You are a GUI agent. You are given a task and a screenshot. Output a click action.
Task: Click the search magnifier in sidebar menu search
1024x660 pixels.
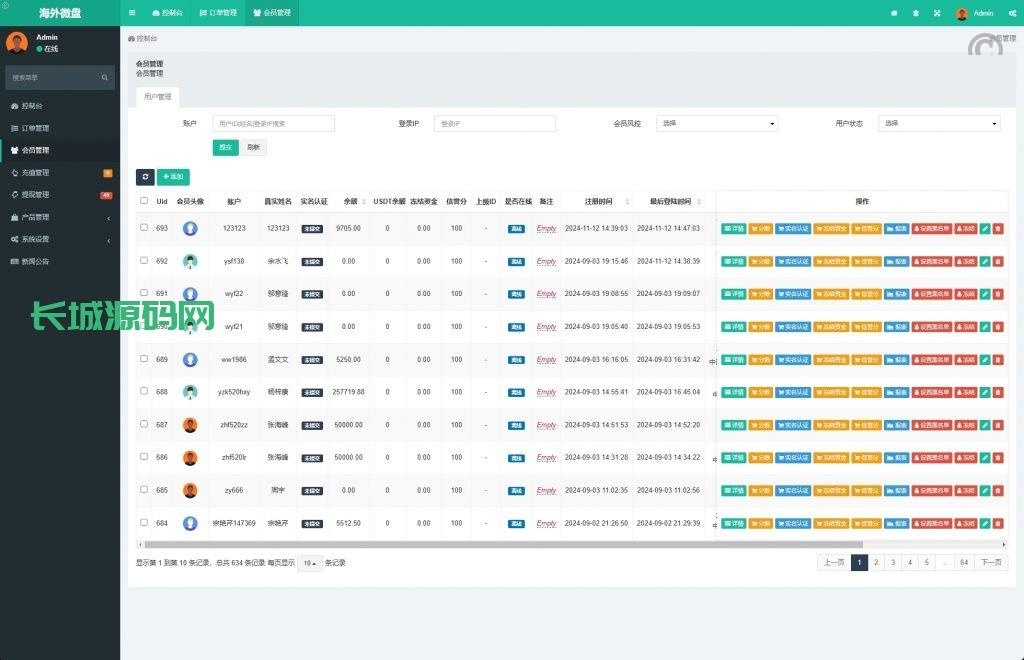104,77
